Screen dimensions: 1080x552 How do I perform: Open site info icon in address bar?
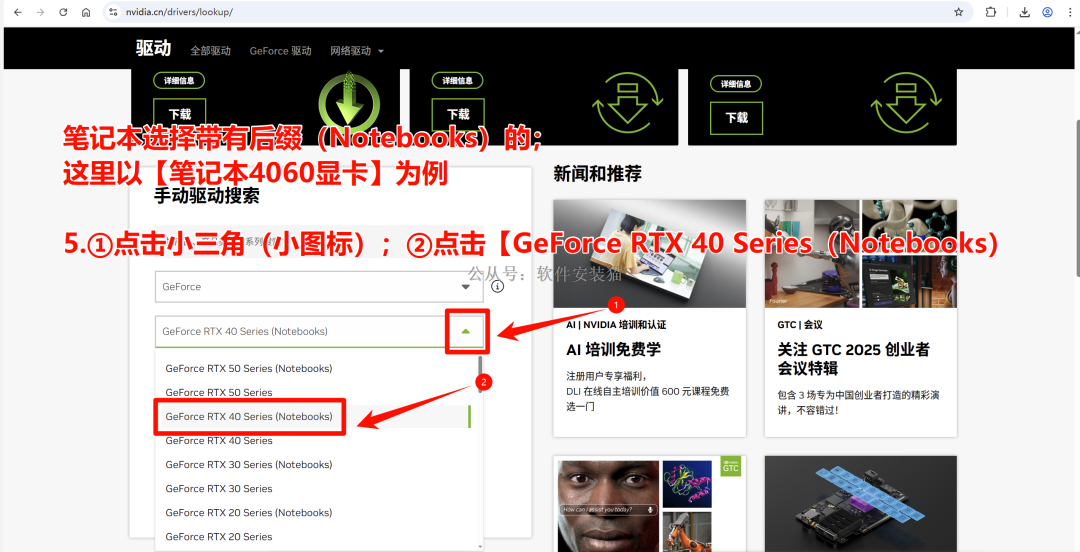tap(114, 12)
